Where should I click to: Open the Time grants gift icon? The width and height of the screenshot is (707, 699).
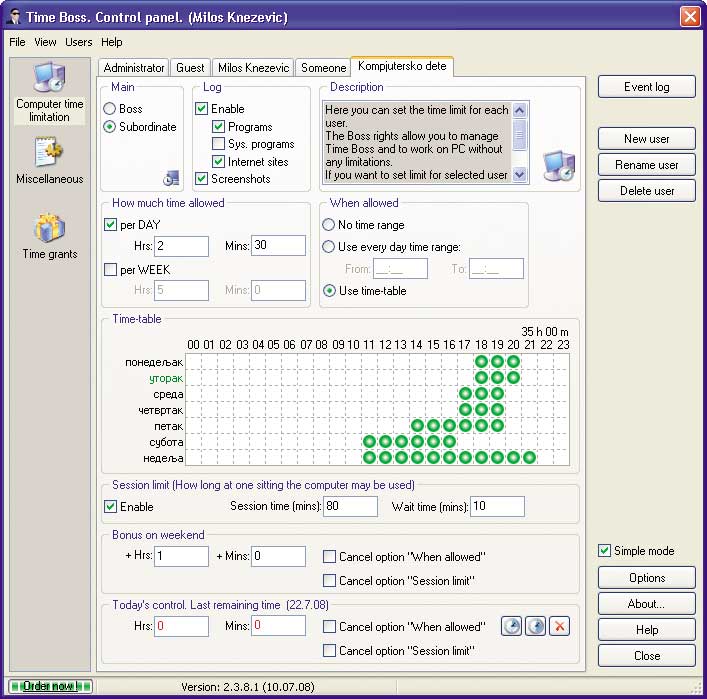tap(49, 228)
